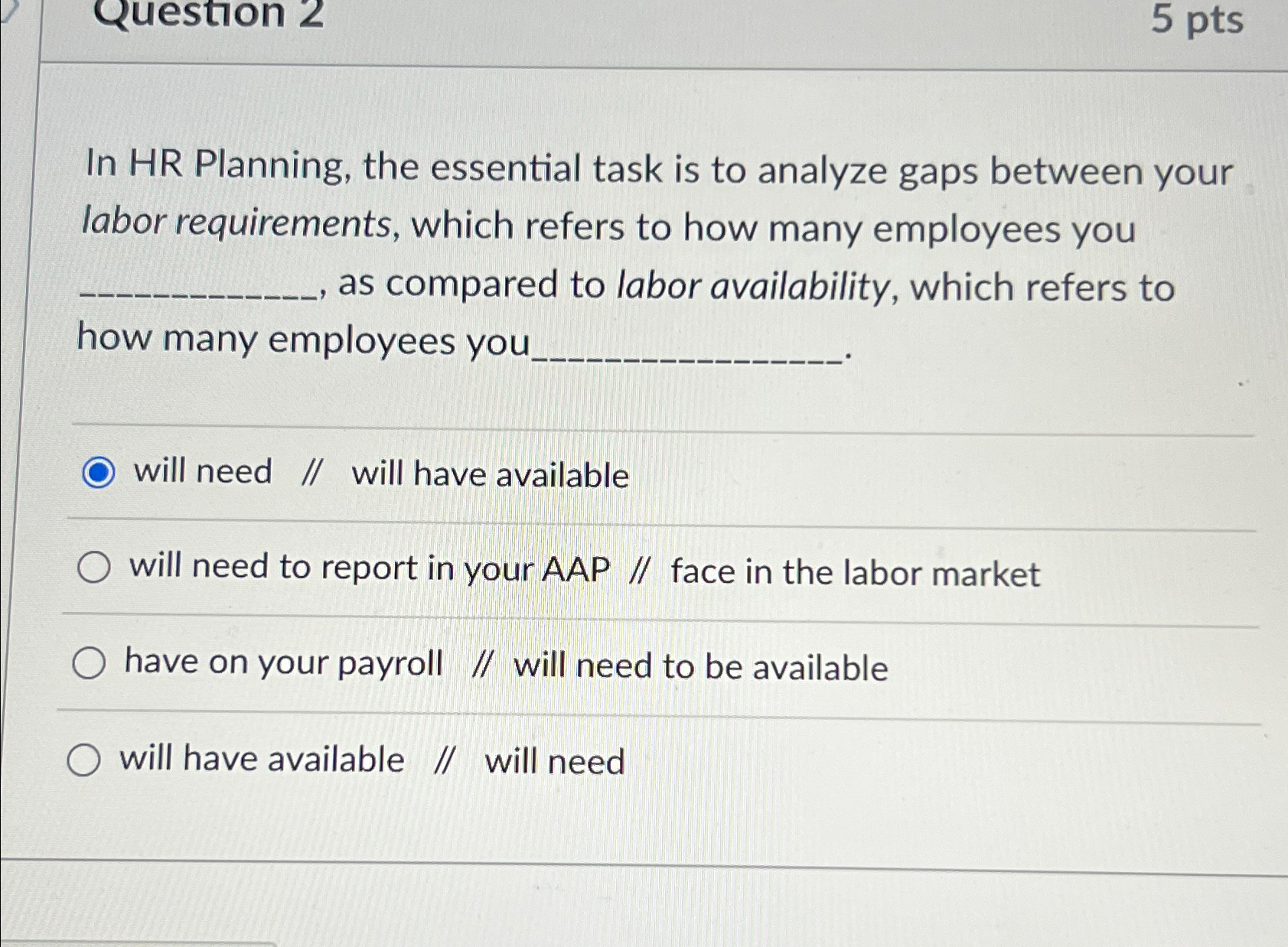Choose the 'will need to report in your AAP' option
Screen dimensions: 1288x947
coord(93,568)
